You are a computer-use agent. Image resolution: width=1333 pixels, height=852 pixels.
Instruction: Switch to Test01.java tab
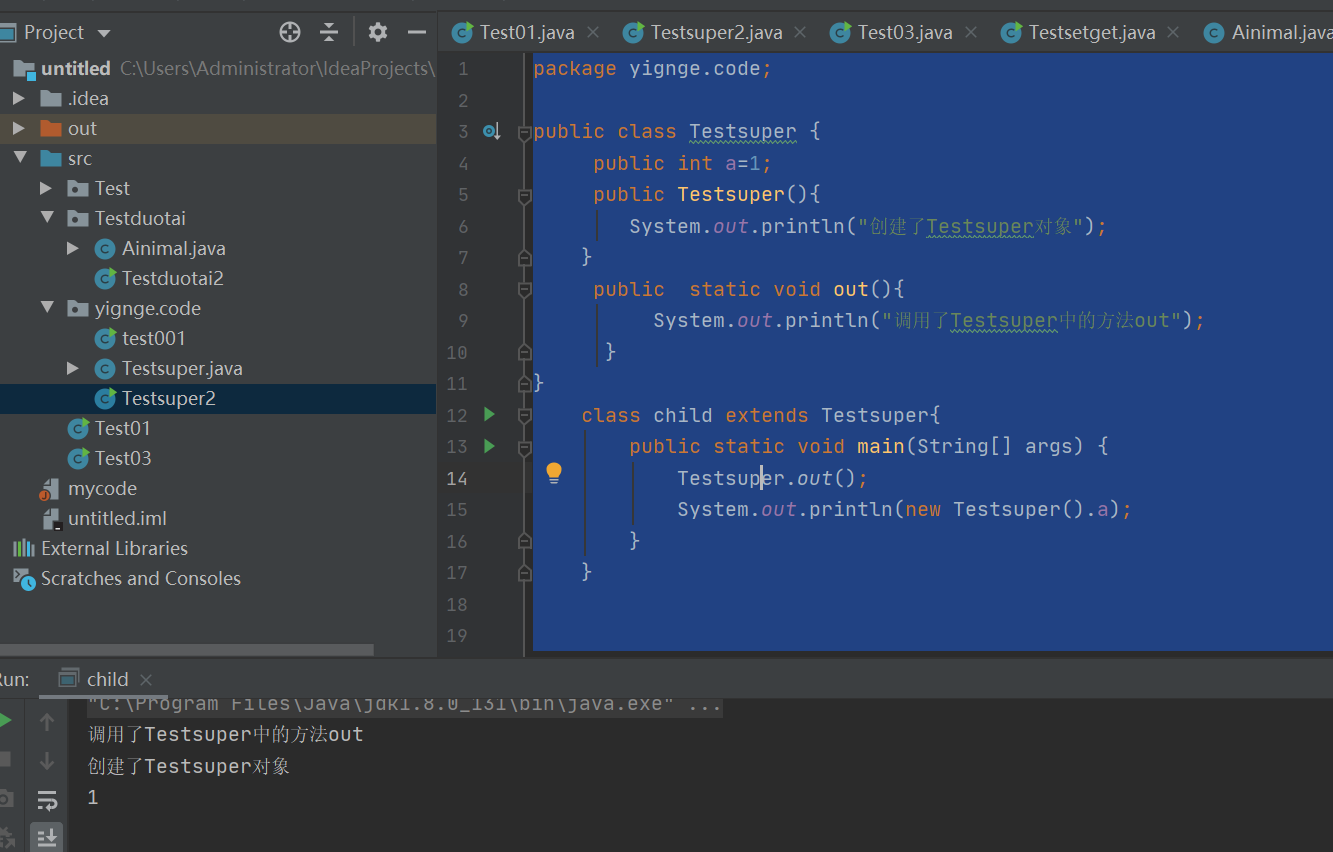526,32
